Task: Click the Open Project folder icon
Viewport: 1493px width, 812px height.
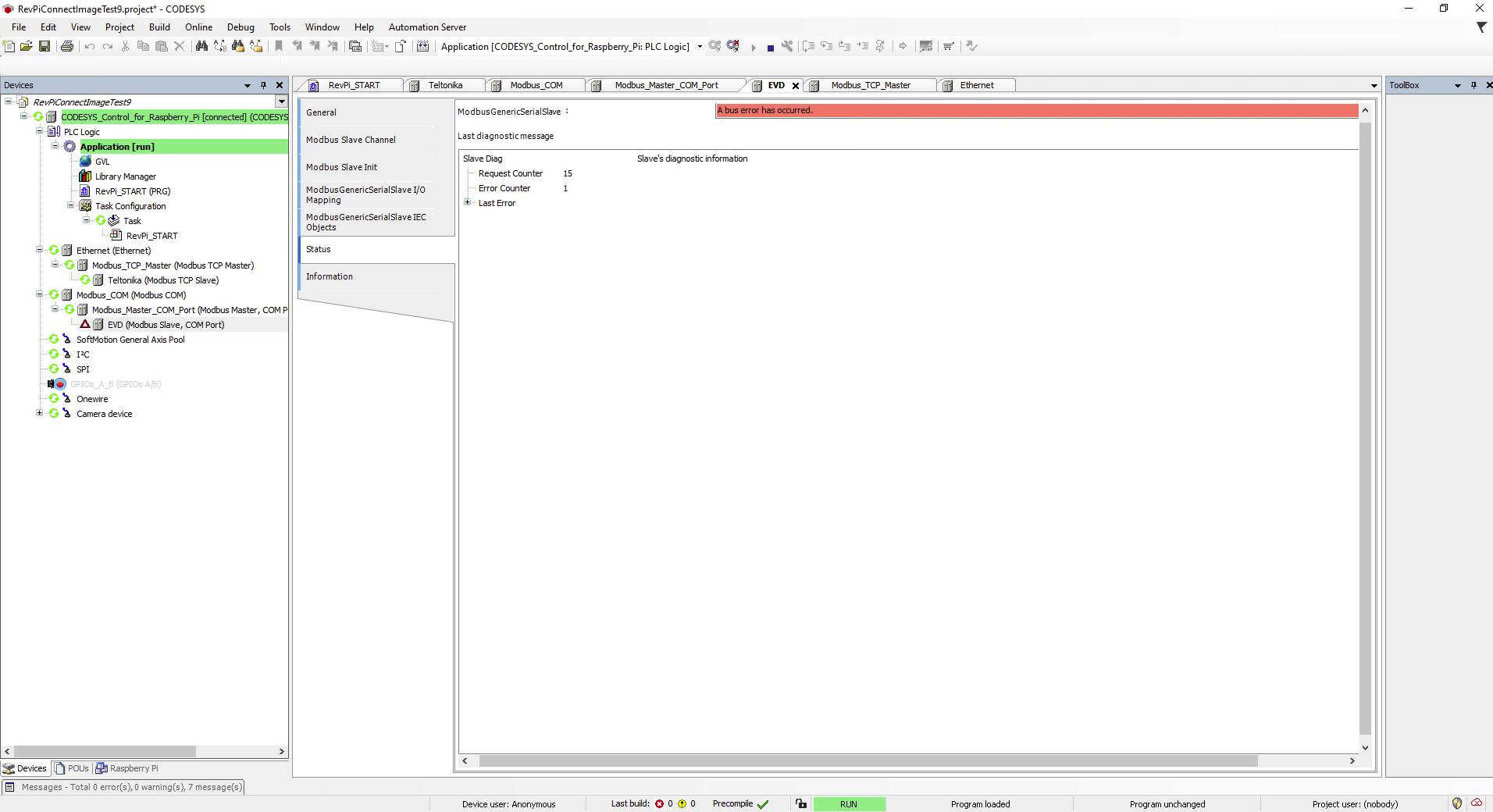Action: (x=27, y=46)
